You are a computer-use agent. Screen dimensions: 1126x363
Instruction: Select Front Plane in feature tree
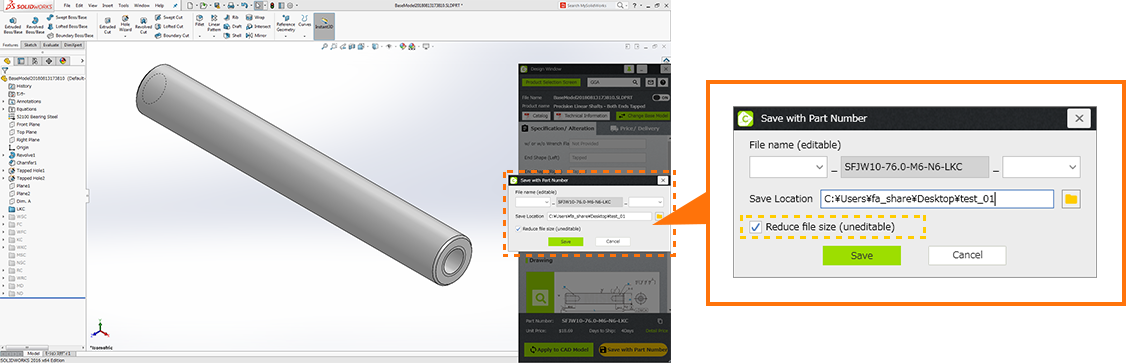(24, 124)
